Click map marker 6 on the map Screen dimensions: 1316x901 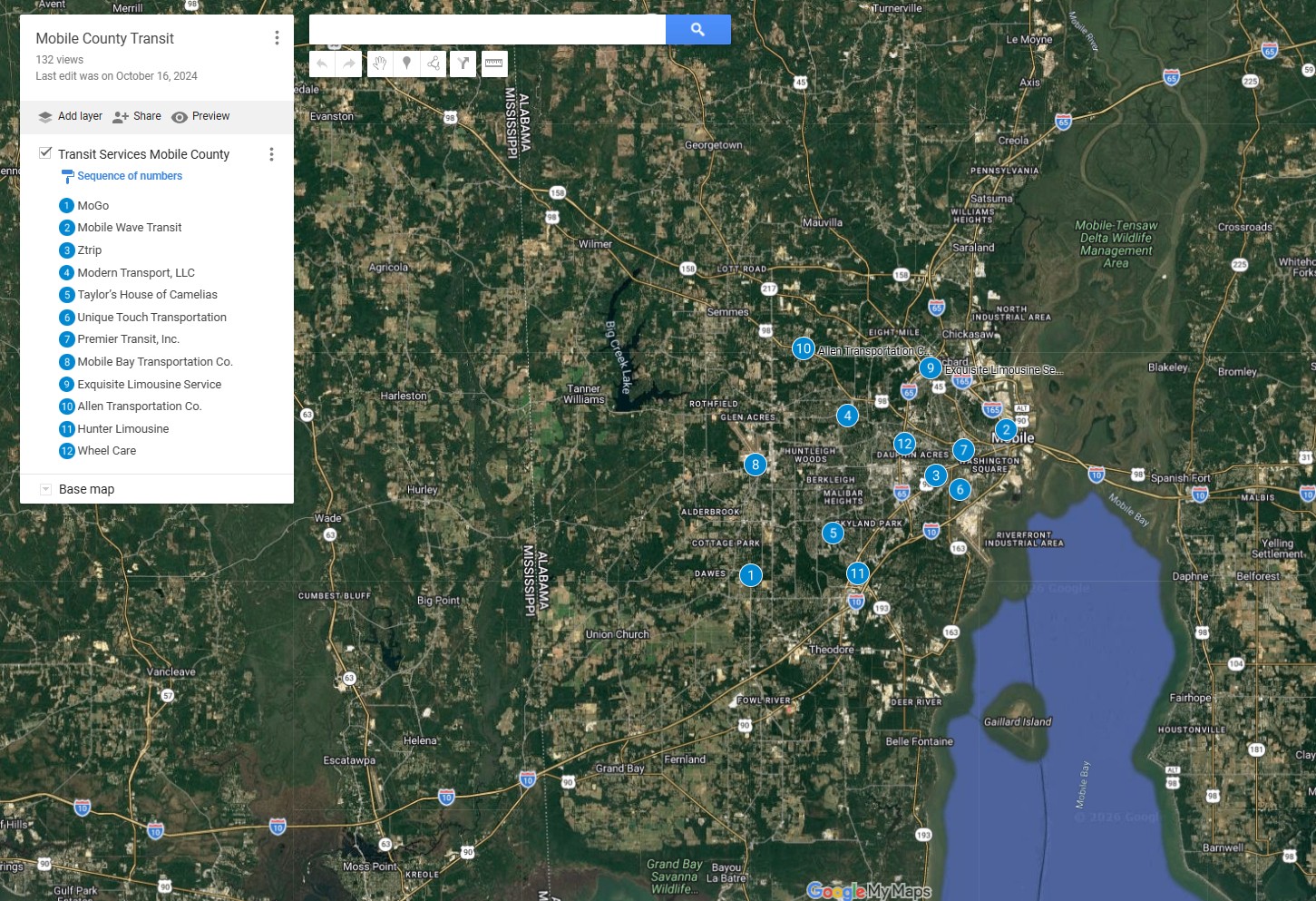pyautogui.click(x=960, y=489)
